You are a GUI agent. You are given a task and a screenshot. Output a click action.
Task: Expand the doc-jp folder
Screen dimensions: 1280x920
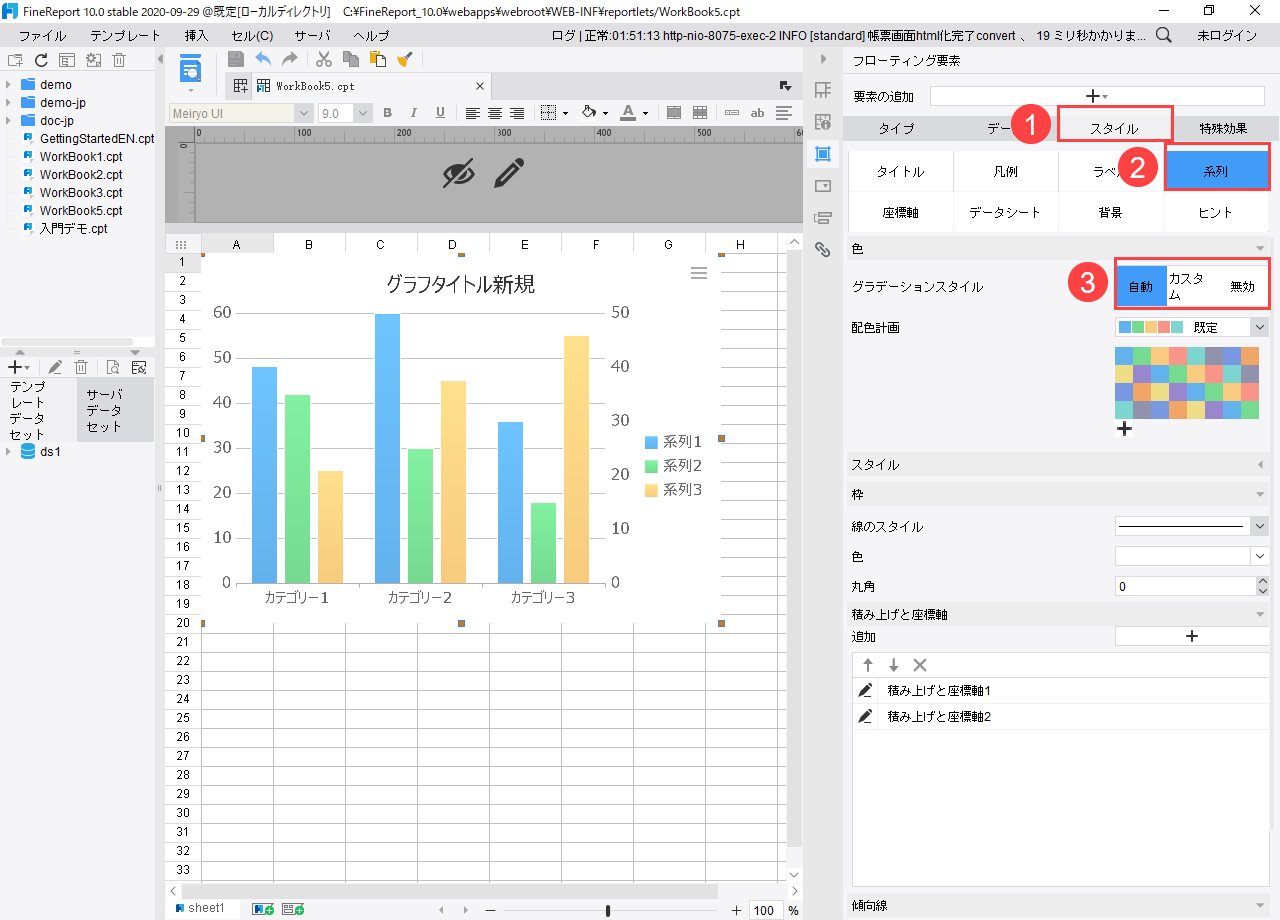point(9,121)
